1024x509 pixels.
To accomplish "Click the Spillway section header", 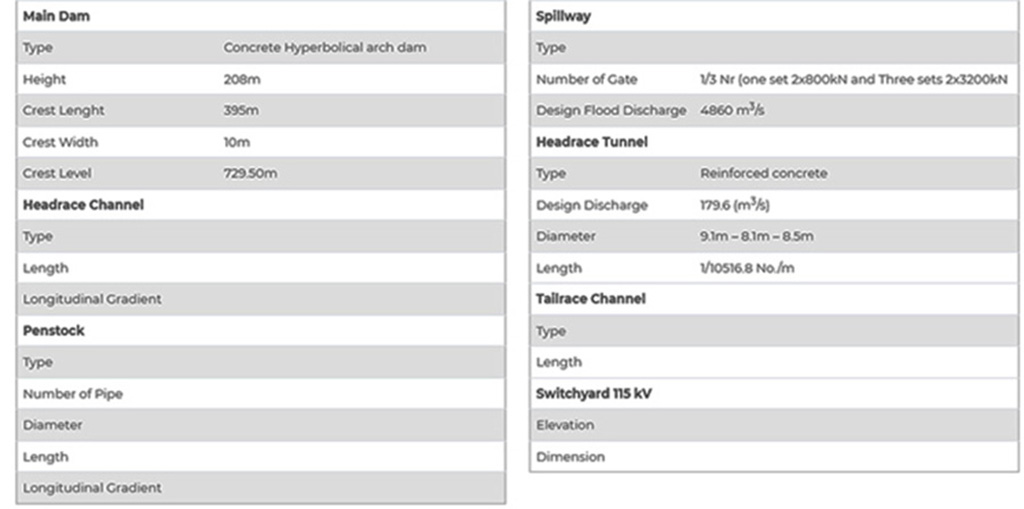I will pyautogui.click(x=563, y=16).
